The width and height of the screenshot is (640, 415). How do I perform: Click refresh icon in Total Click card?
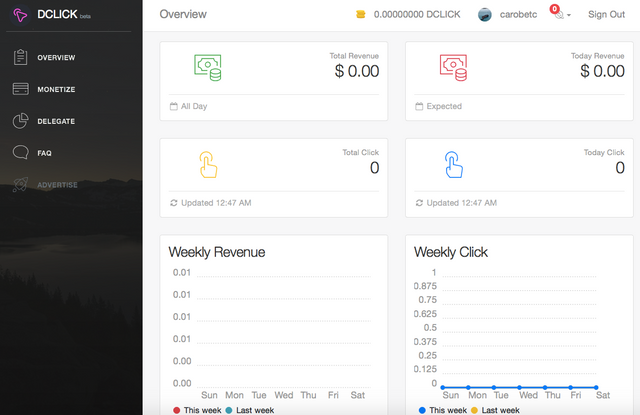(173, 203)
